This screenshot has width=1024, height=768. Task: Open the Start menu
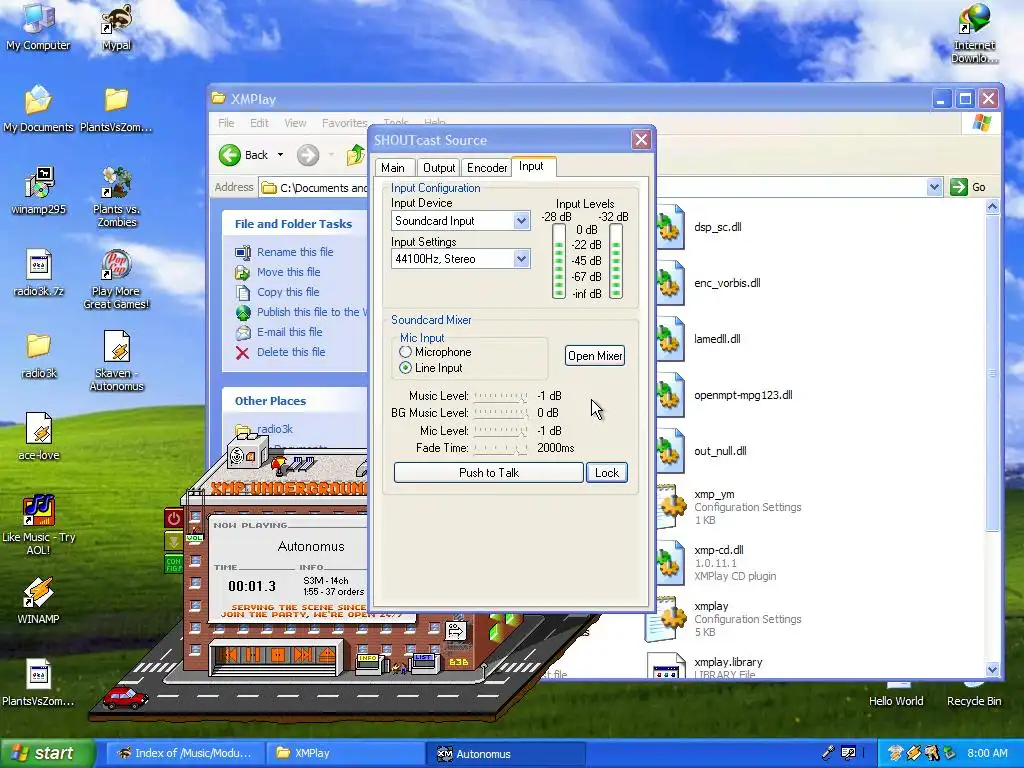point(48,753)
